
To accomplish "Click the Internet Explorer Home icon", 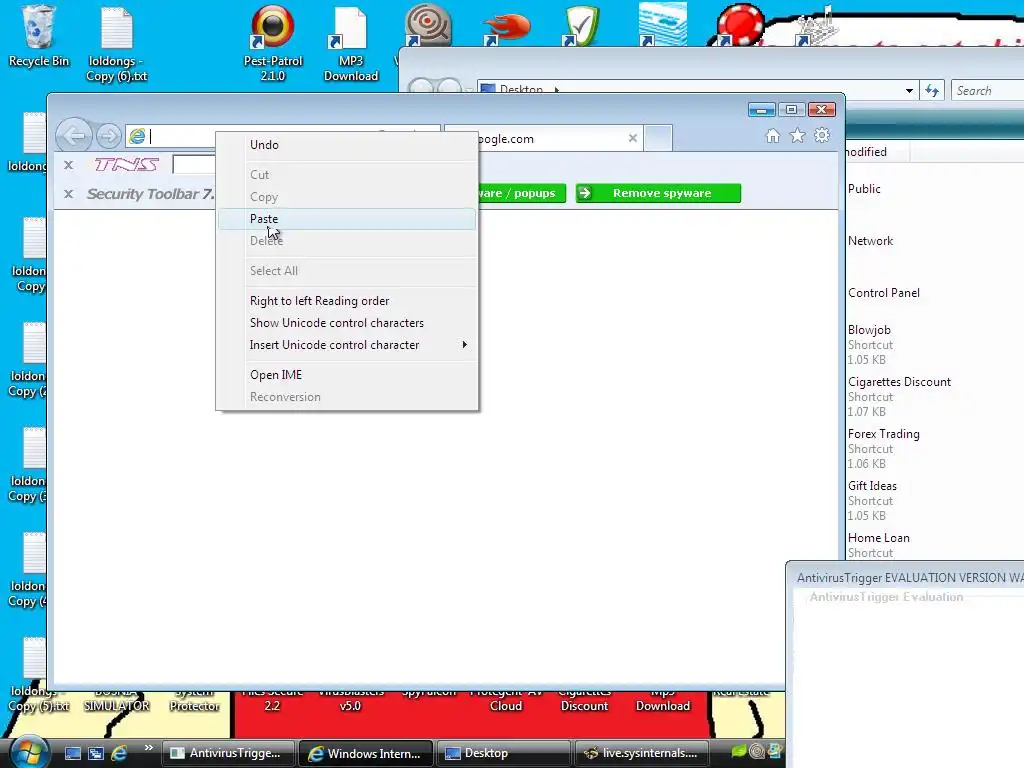I will point(773,136).
